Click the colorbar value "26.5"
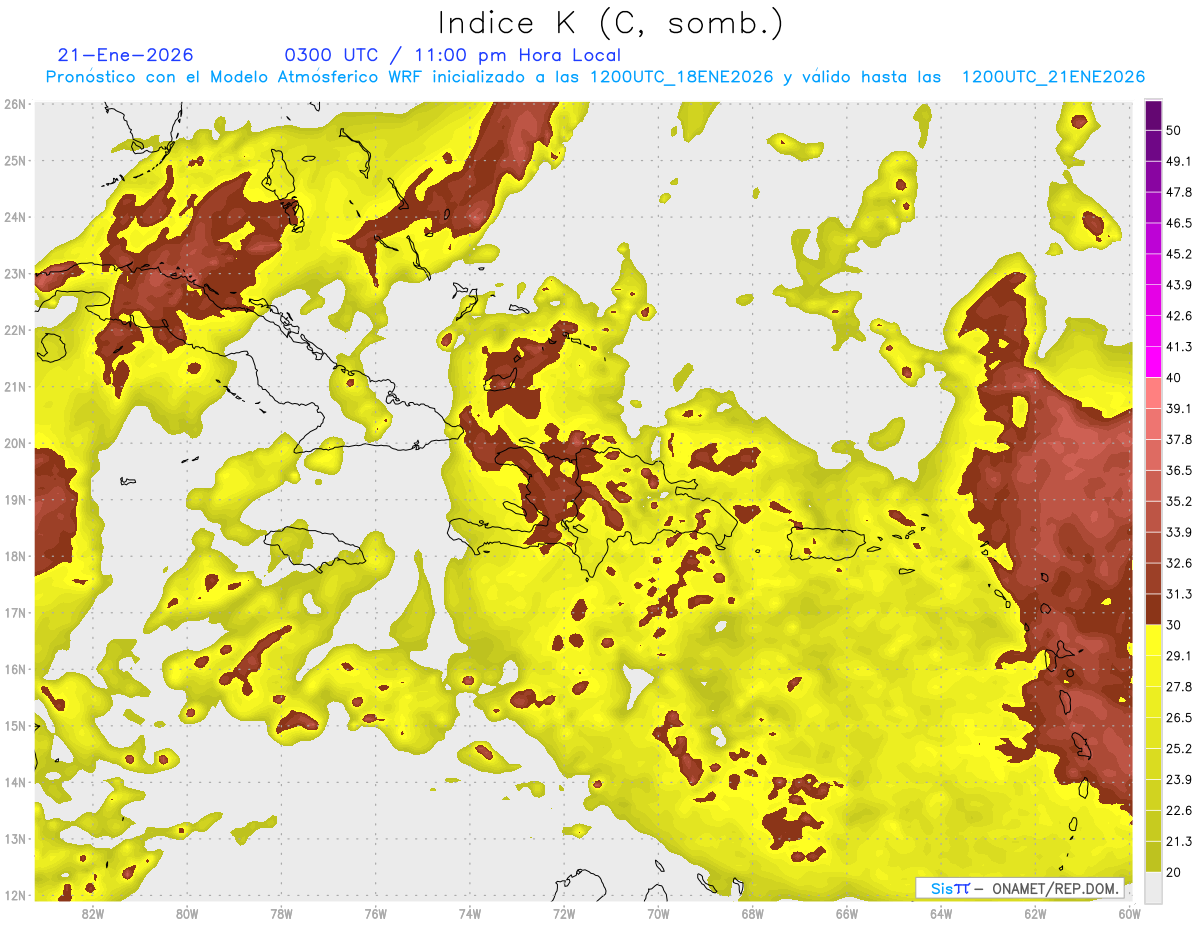The width and height of the screenshot is (1200, 927). click(1178, 718)
